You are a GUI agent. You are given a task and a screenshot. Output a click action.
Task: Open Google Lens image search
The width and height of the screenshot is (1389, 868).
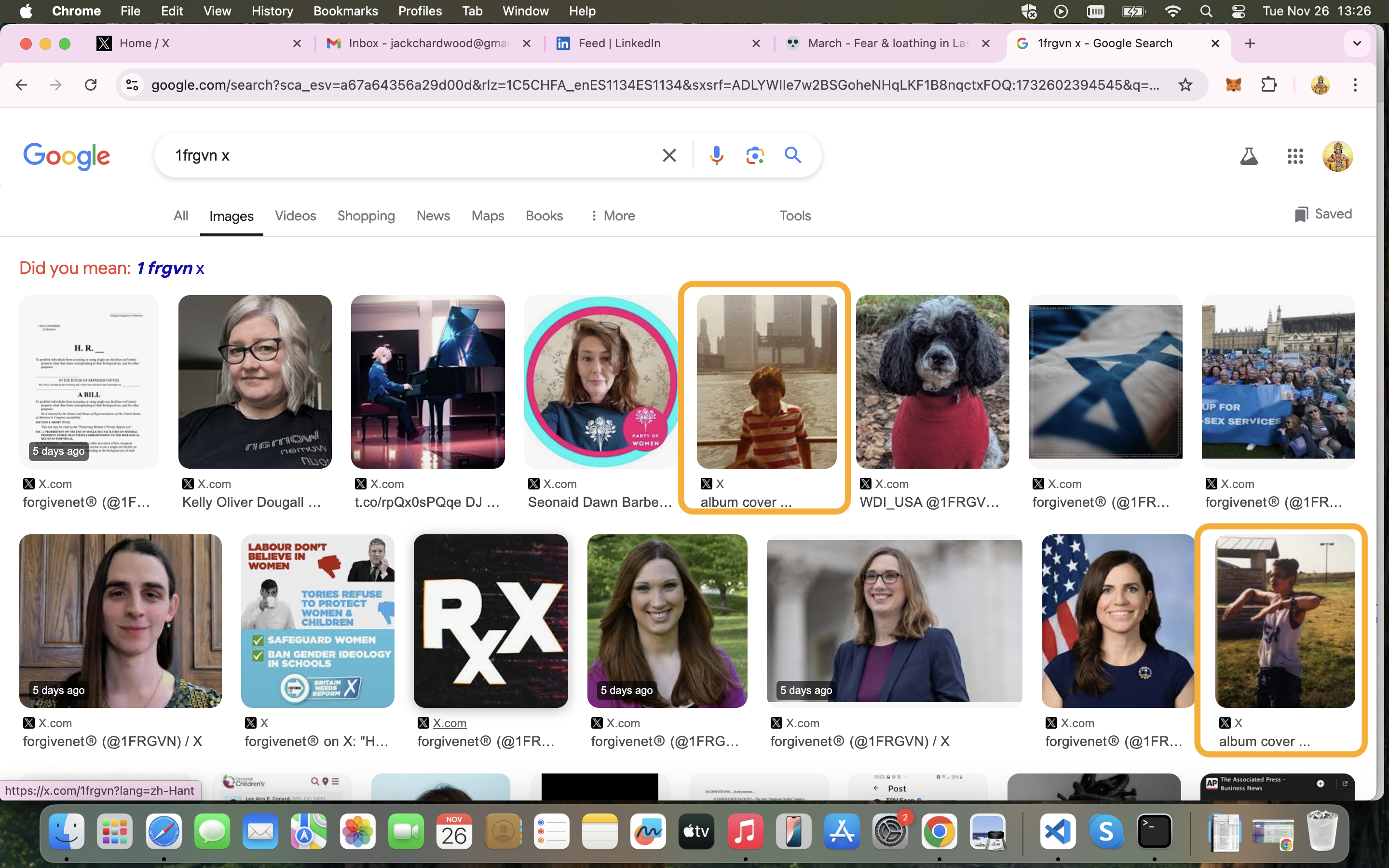coord(755,155)
